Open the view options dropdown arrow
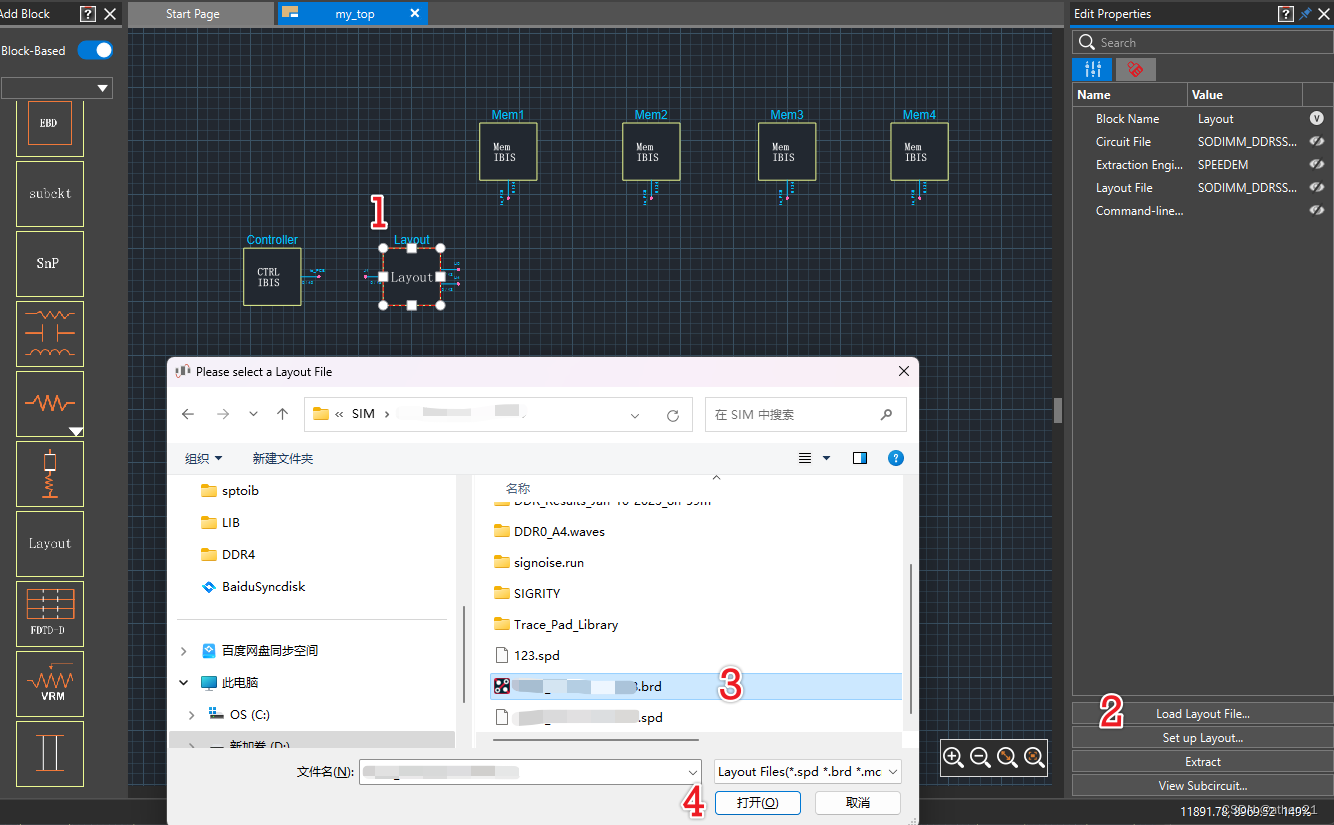 coord(826,458)
